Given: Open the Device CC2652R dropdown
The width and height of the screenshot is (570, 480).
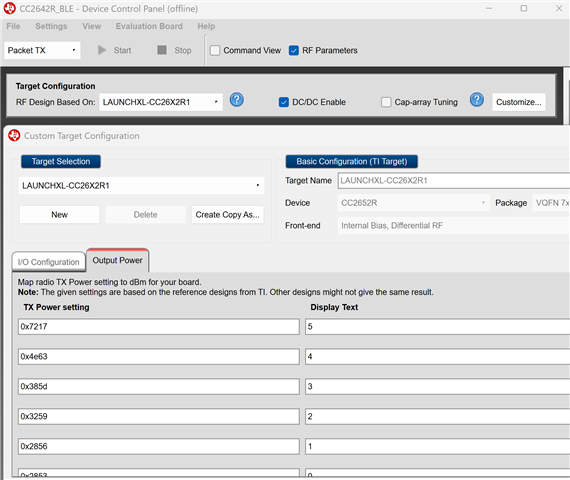Looking at the screenshot, I should 413,203.
